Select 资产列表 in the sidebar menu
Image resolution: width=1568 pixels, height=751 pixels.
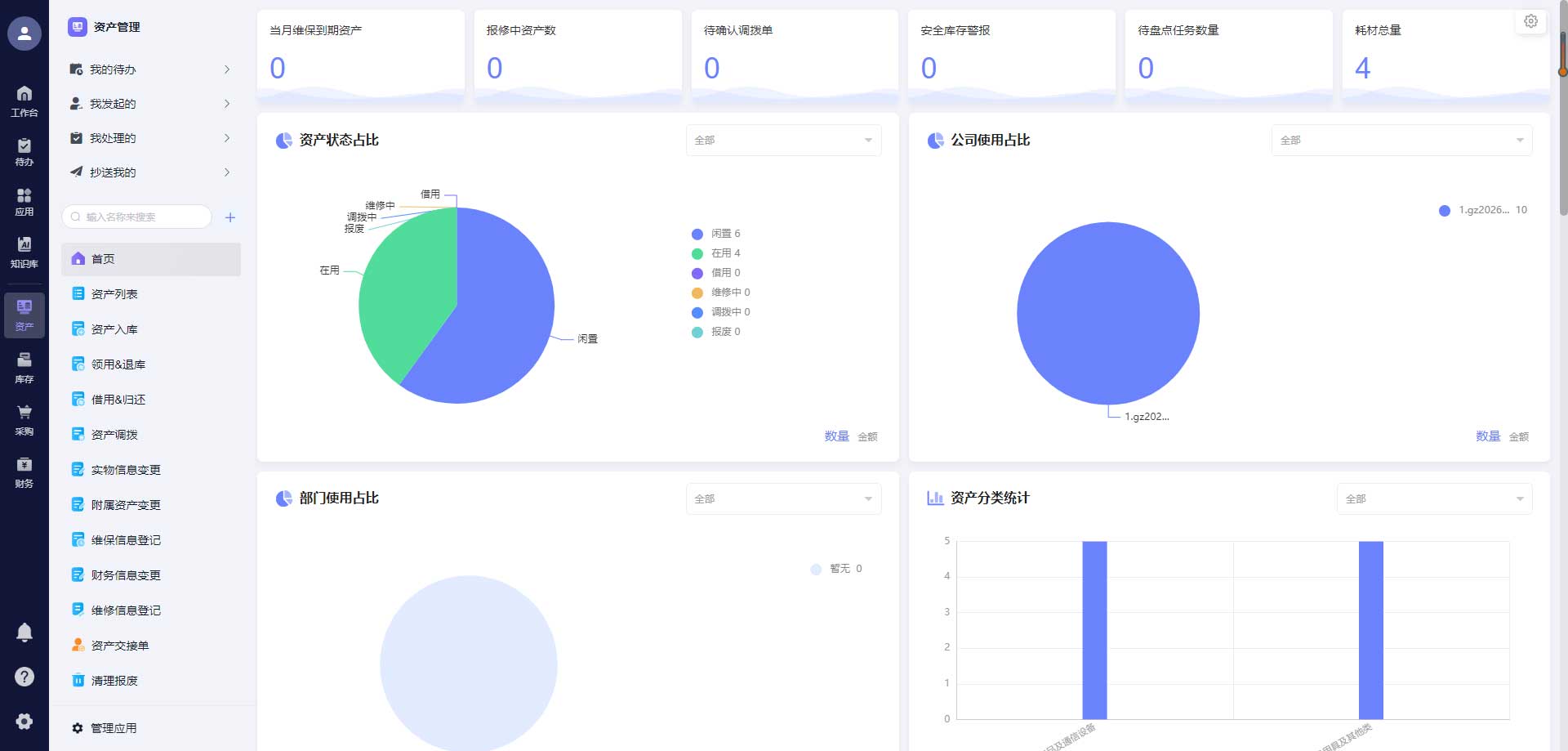tap(114, 294)
